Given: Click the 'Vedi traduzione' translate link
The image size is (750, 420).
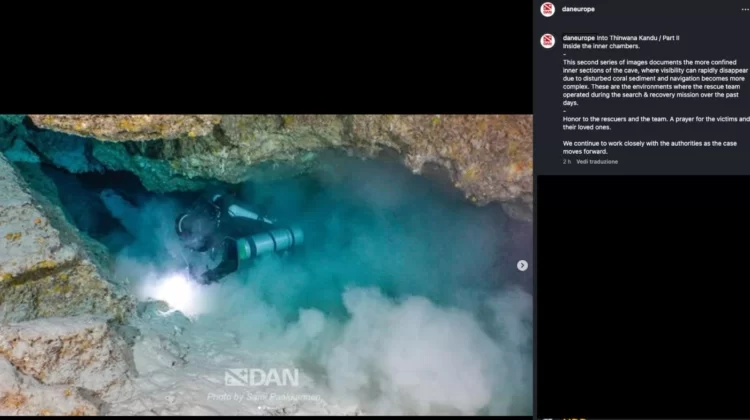Looking at the screenshot, I should 597,162.
